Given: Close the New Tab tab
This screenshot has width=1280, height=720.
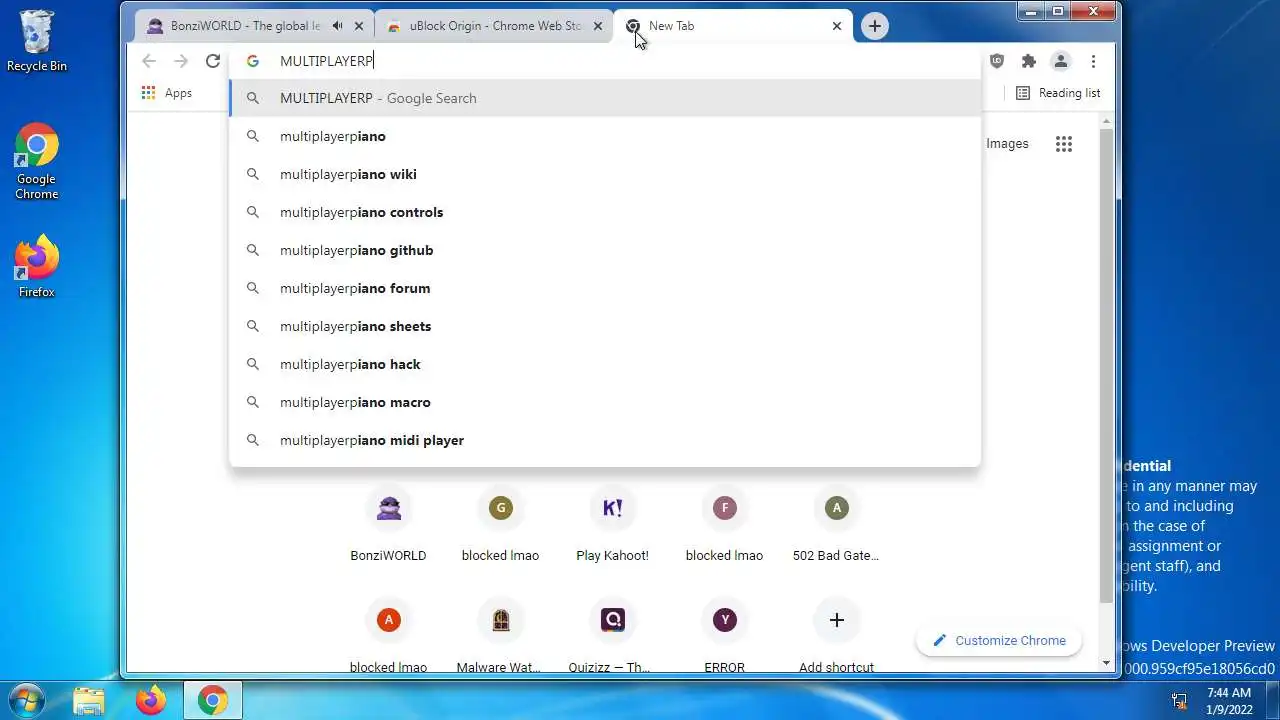Looking at the screenshot, I should pos(837,26).
